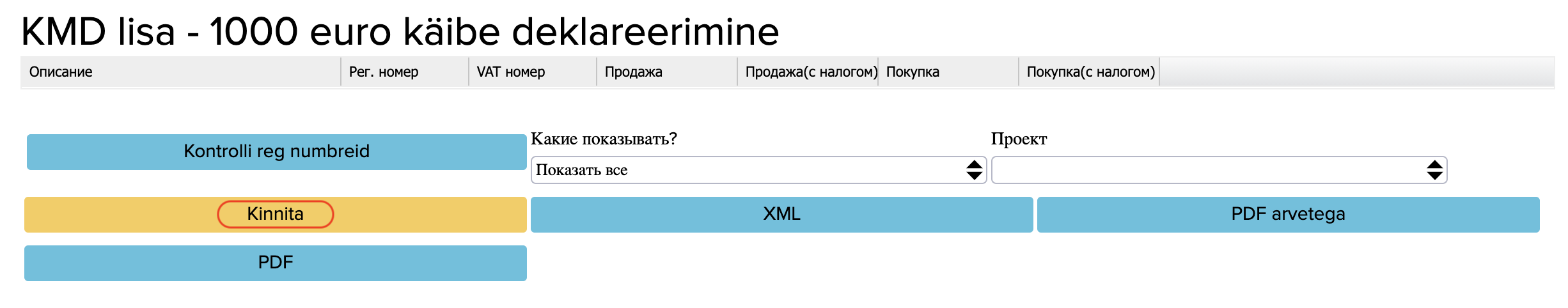This screenshot has width=1568, height=308.
Task: Open the empty Проект dropdown
Action: 1209,170
